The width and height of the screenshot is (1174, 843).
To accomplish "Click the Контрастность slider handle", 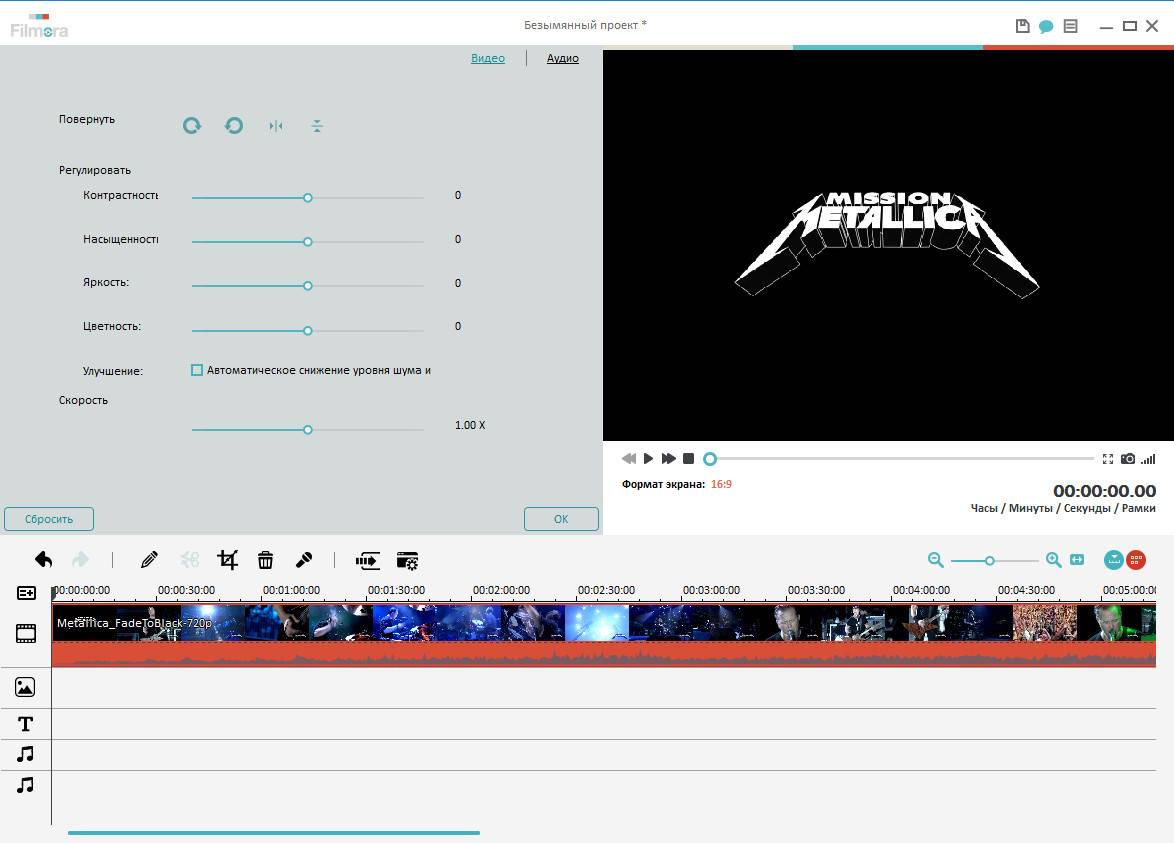I will 308,198.
